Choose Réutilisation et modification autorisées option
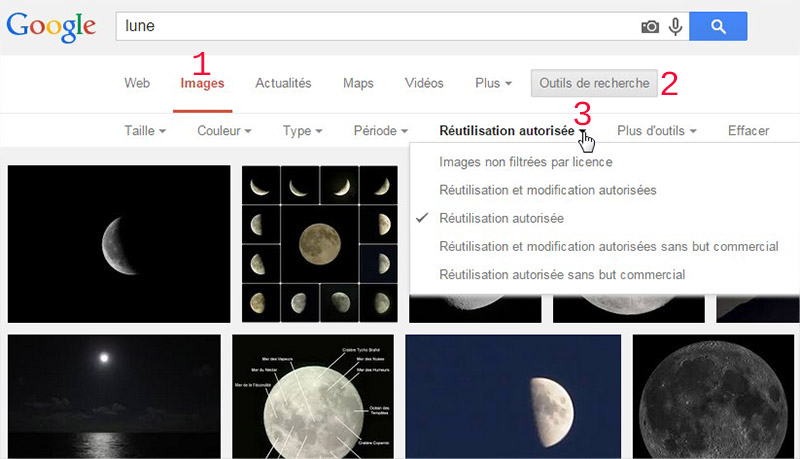800x459 pixels. [x=547, y=190]
